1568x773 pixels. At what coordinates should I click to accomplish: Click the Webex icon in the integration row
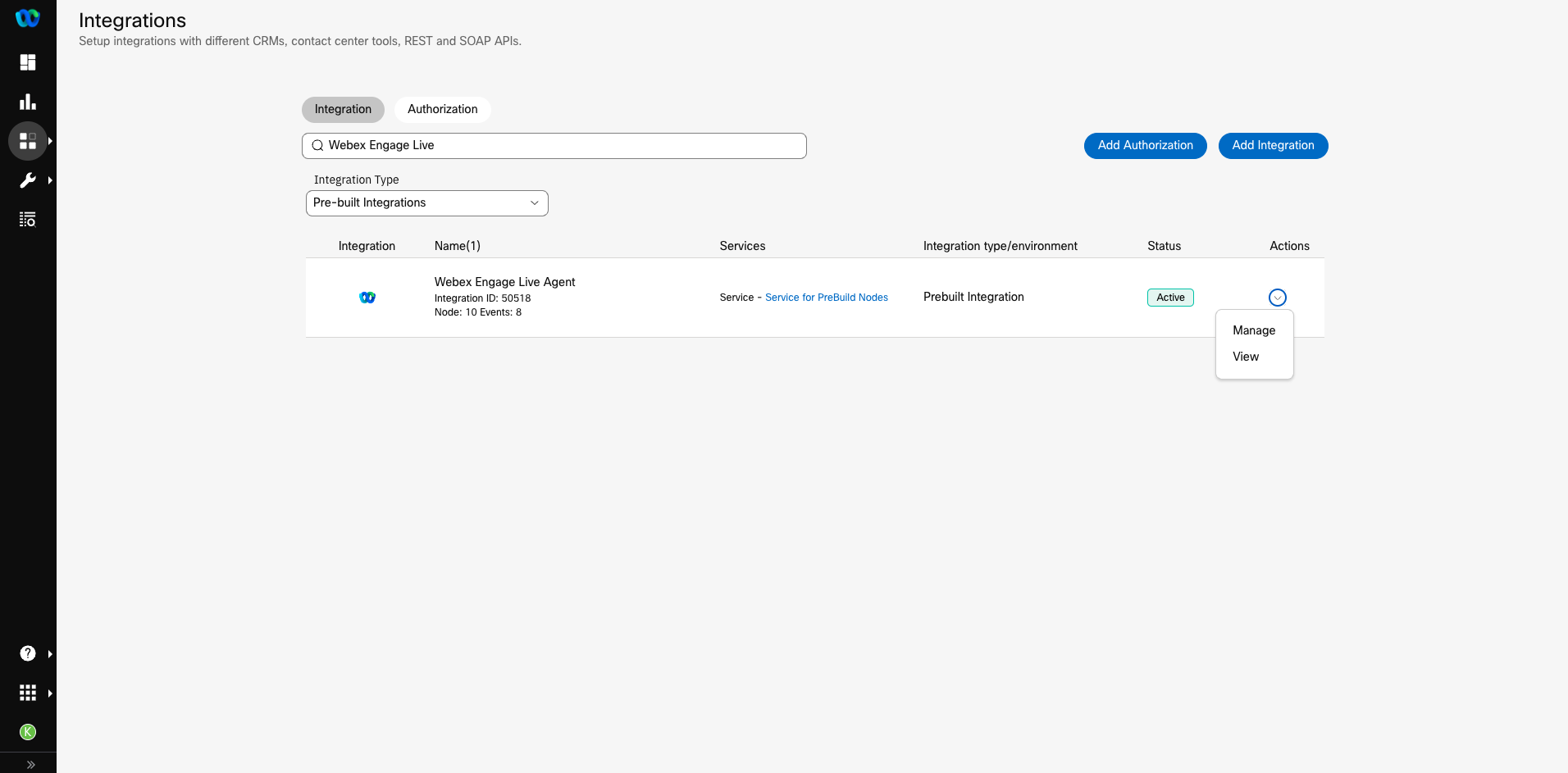point(367,298)
